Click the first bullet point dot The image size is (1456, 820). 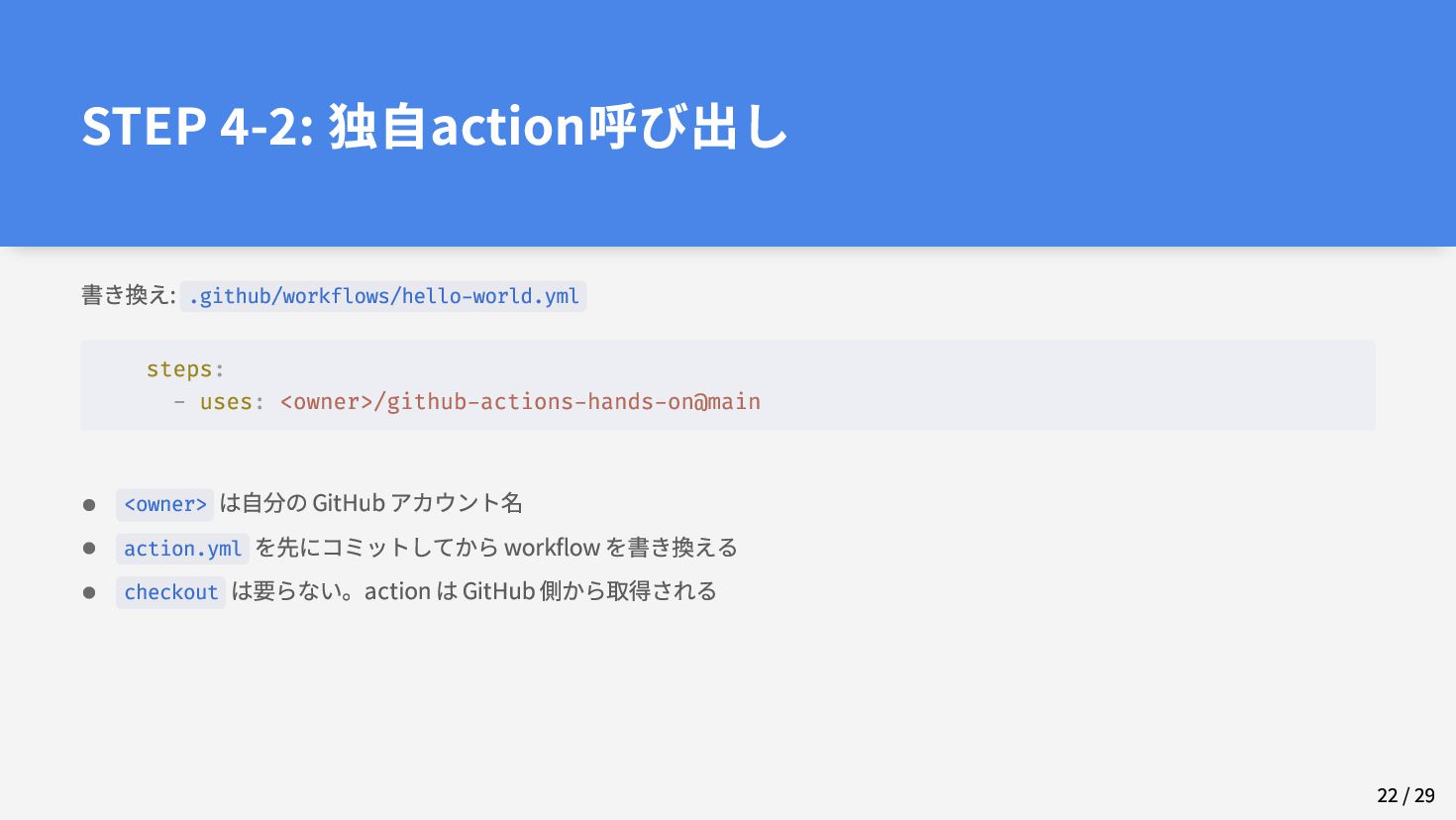tap(89, 505)
